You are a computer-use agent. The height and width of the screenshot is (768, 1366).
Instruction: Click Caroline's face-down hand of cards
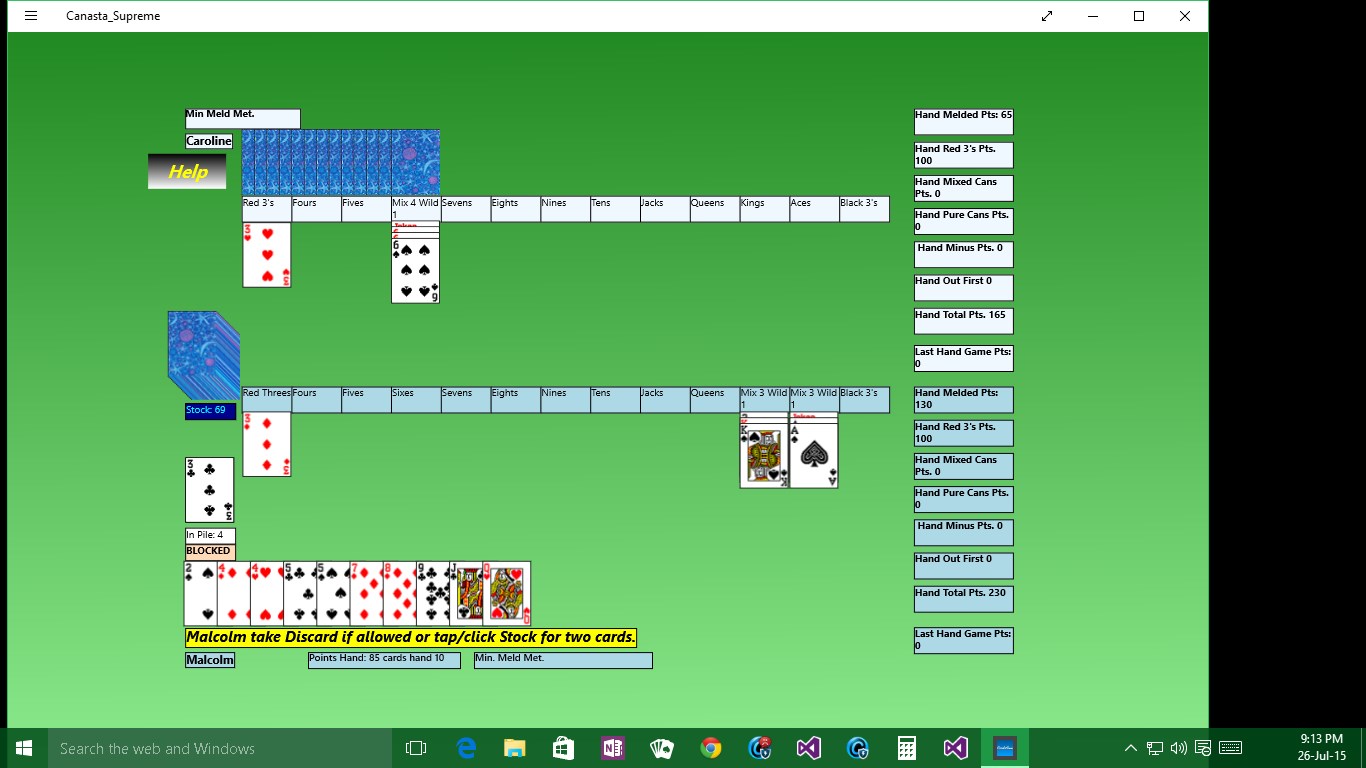340,162
